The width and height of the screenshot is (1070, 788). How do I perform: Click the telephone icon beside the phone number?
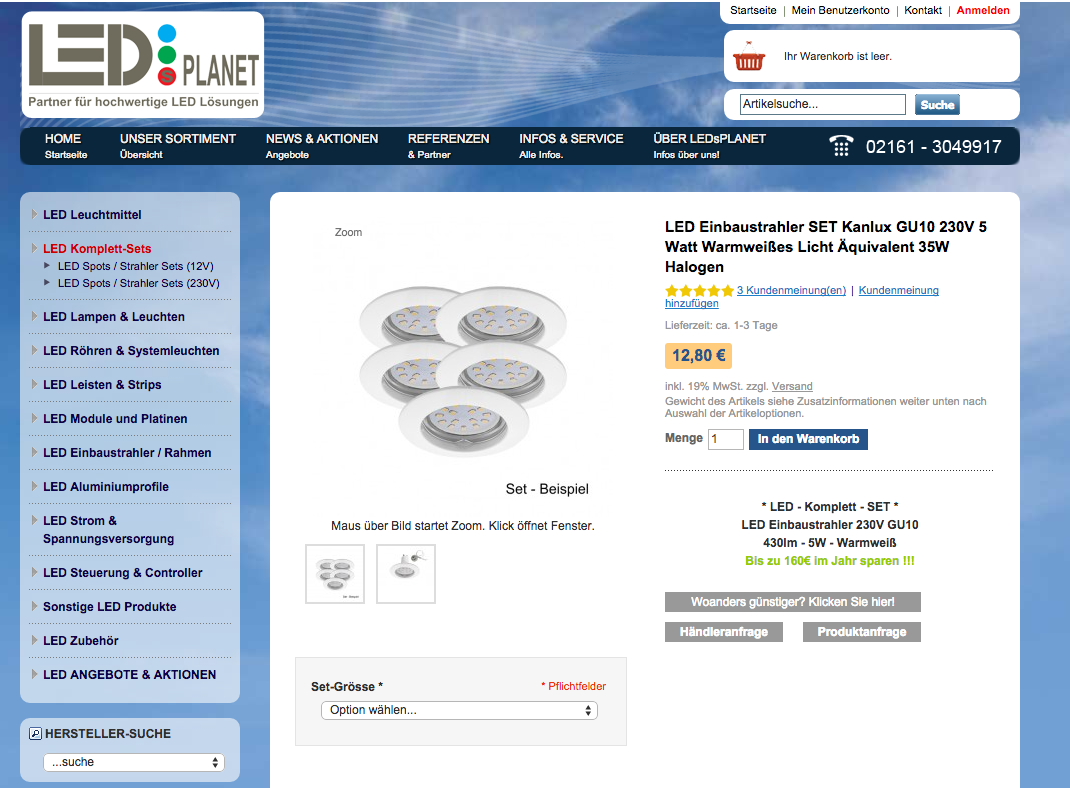pyautogui.click(x=841, y=145)
